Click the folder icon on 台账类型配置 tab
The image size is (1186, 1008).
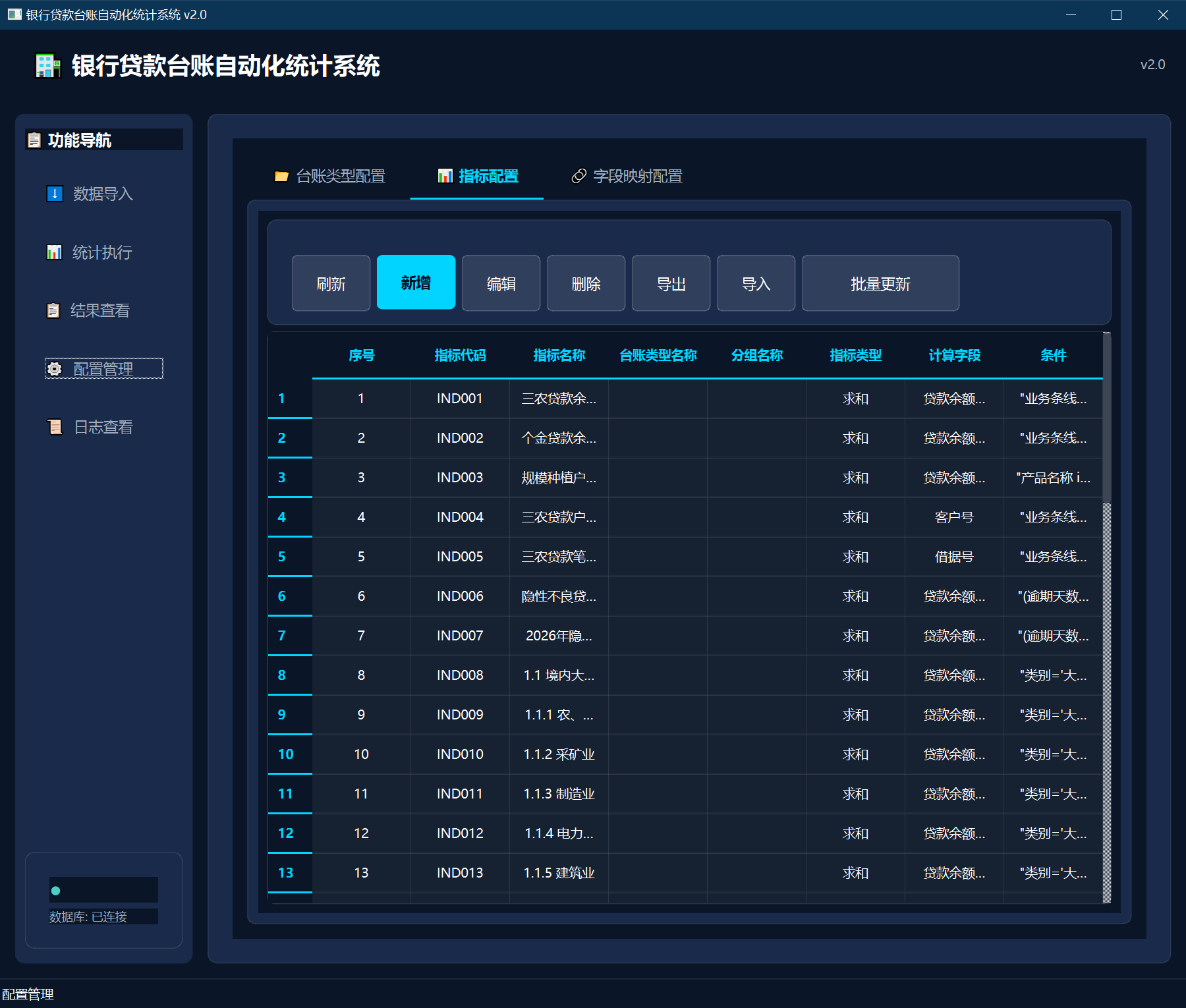click(281, 177)
